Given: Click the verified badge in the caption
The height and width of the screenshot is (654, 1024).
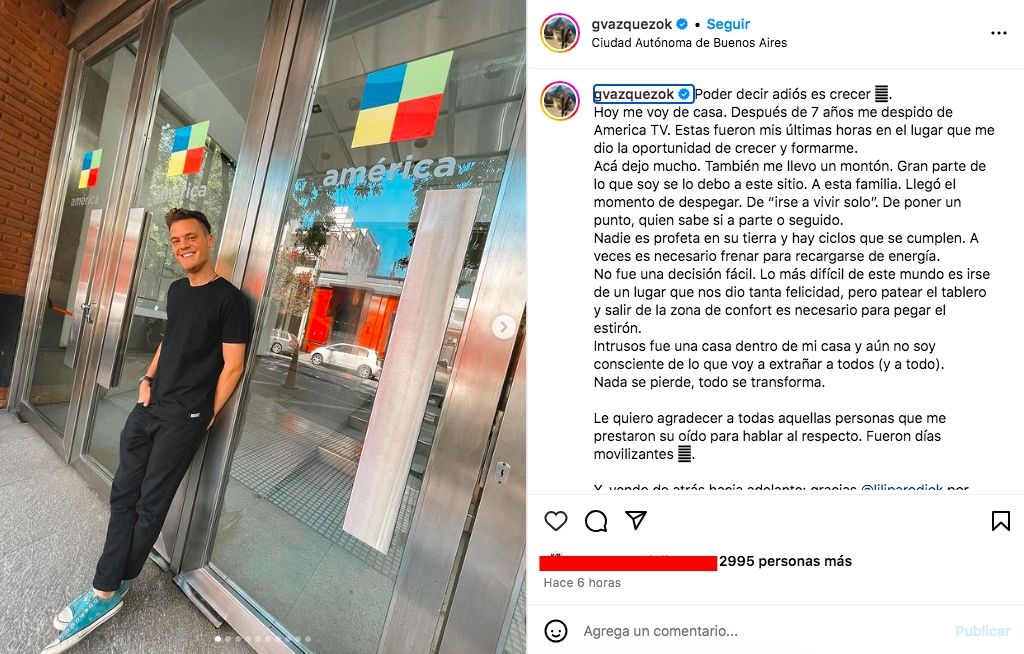Looking at the screenshot, I should coord(684,94).
